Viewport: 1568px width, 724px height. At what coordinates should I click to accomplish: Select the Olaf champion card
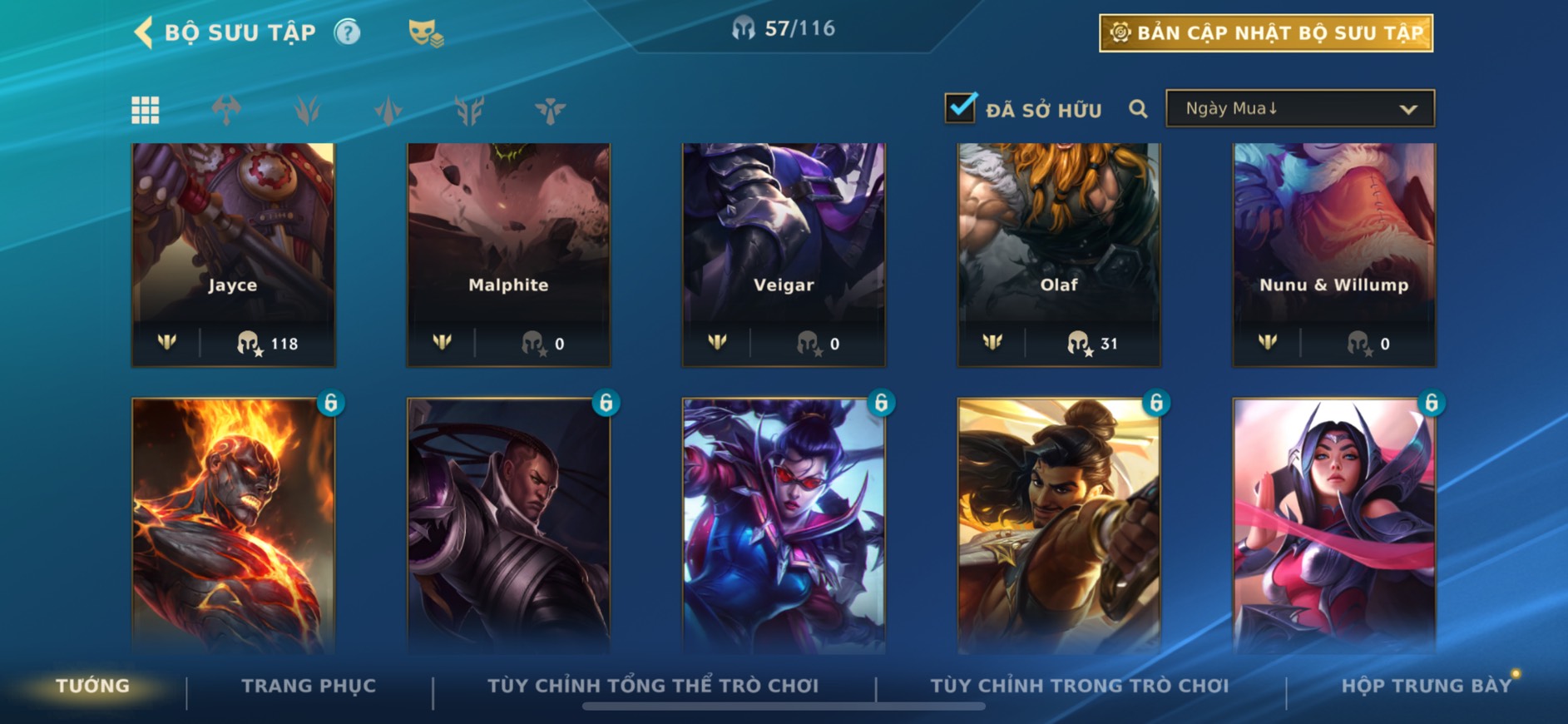(1059, 255)
